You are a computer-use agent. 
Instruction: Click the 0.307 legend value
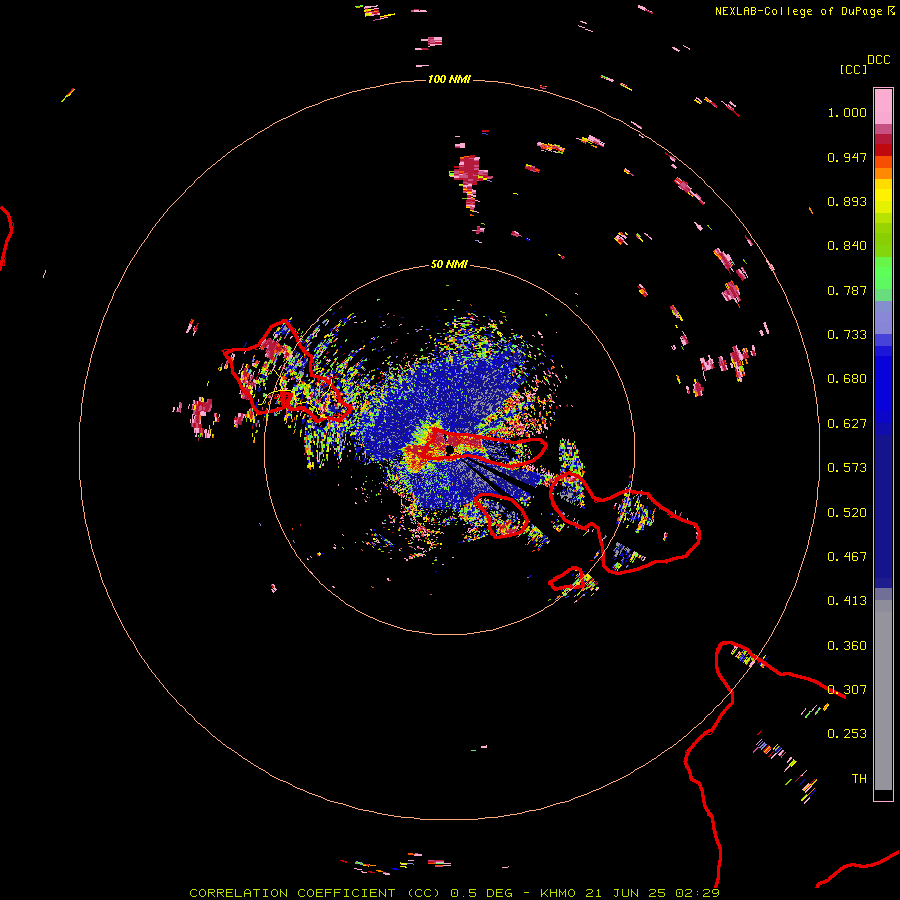847,690
